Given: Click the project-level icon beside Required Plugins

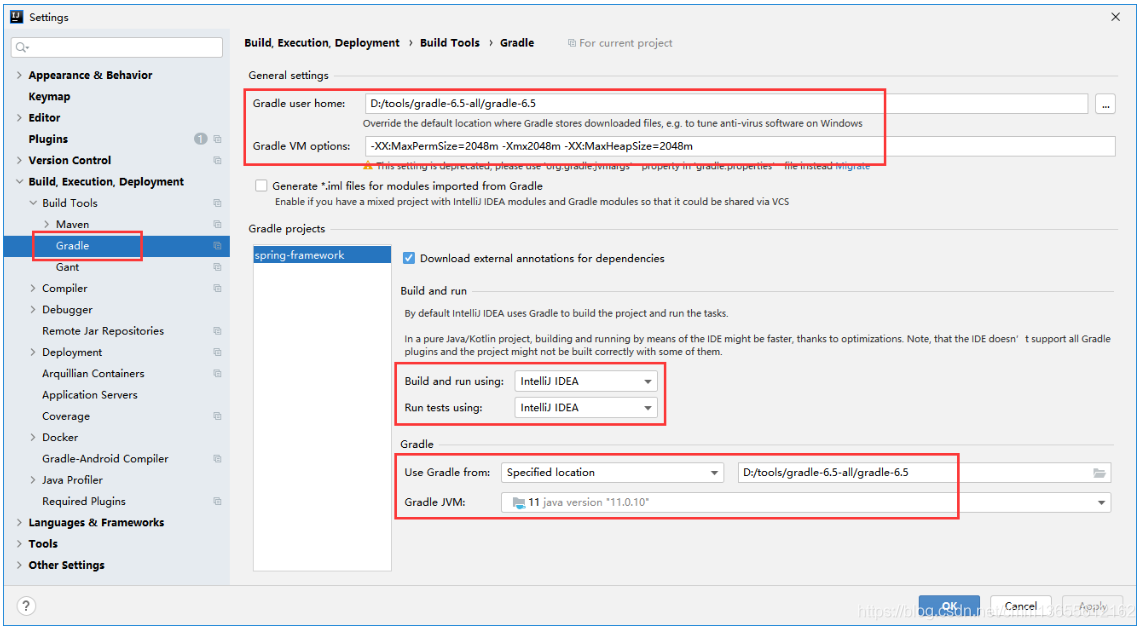Looking at the screenshot, I should pos(218,502).
